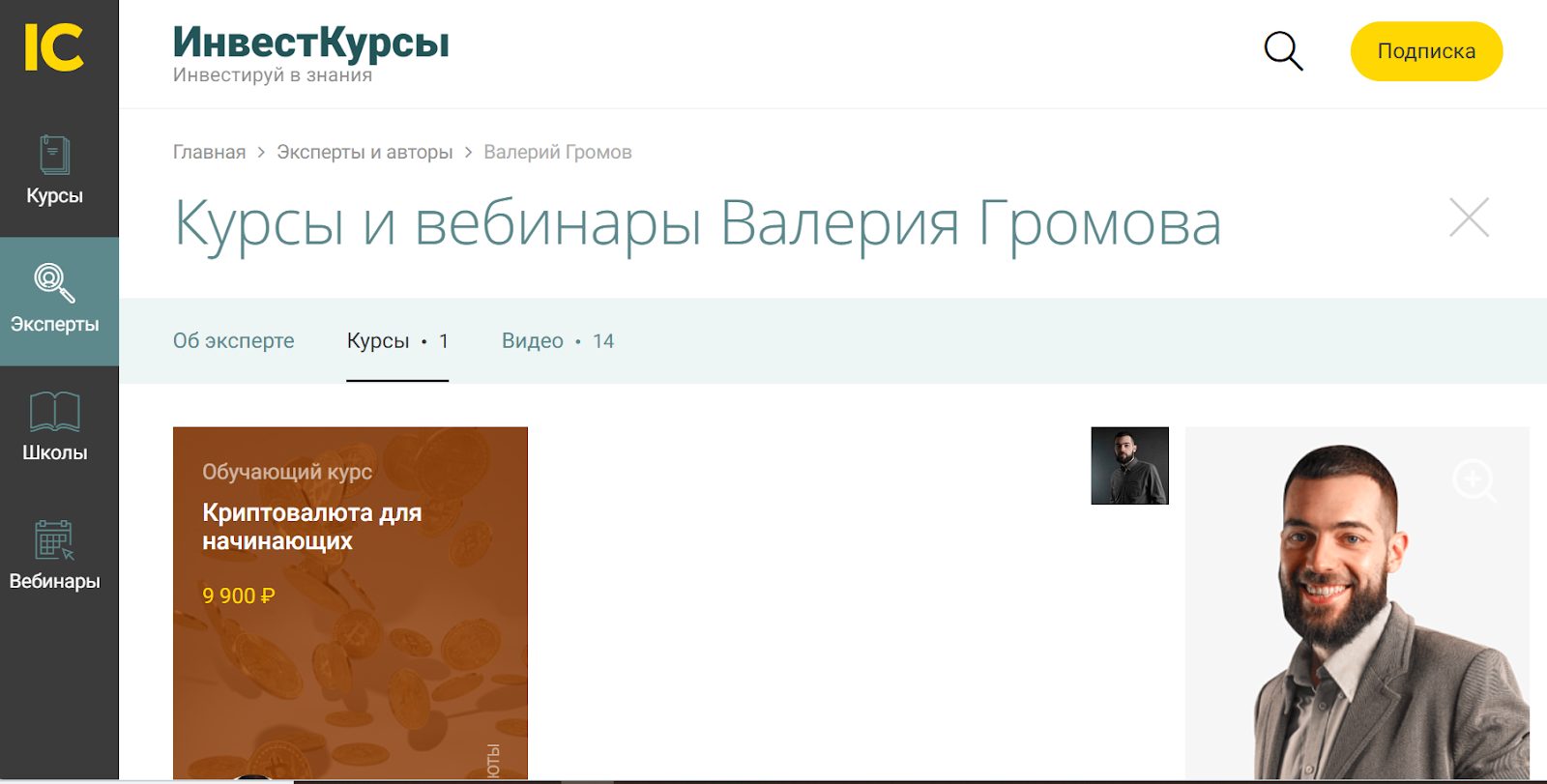This screenshot has width=1547, height=784.
Task: Click Валерий Громов breadcrumb item
Action: (x=557, y=152)
